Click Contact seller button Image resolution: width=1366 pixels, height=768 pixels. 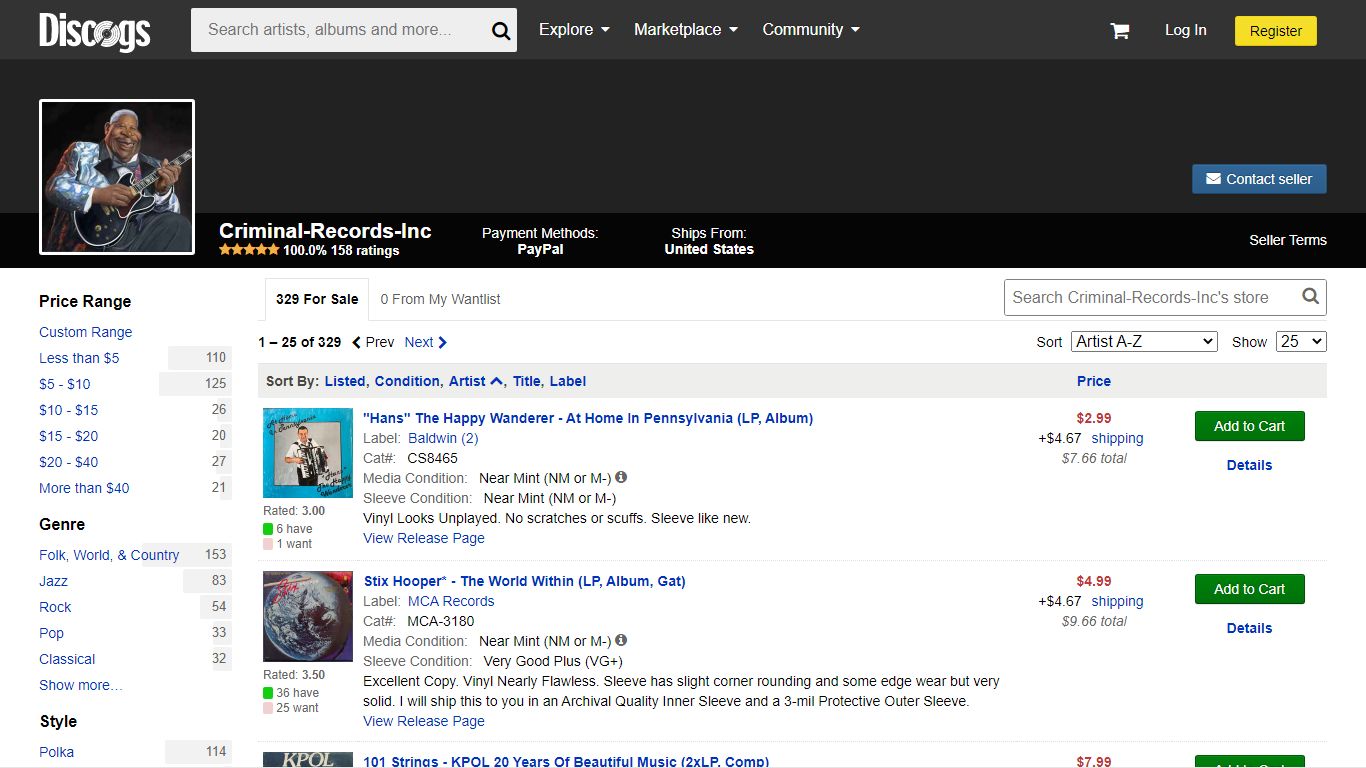[x=1259, y=179]
